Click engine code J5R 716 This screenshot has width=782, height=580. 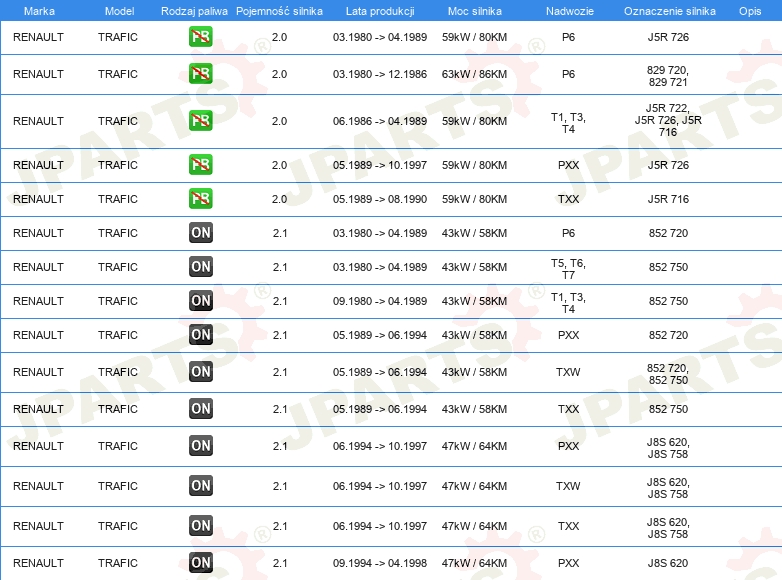click(668, 199)
